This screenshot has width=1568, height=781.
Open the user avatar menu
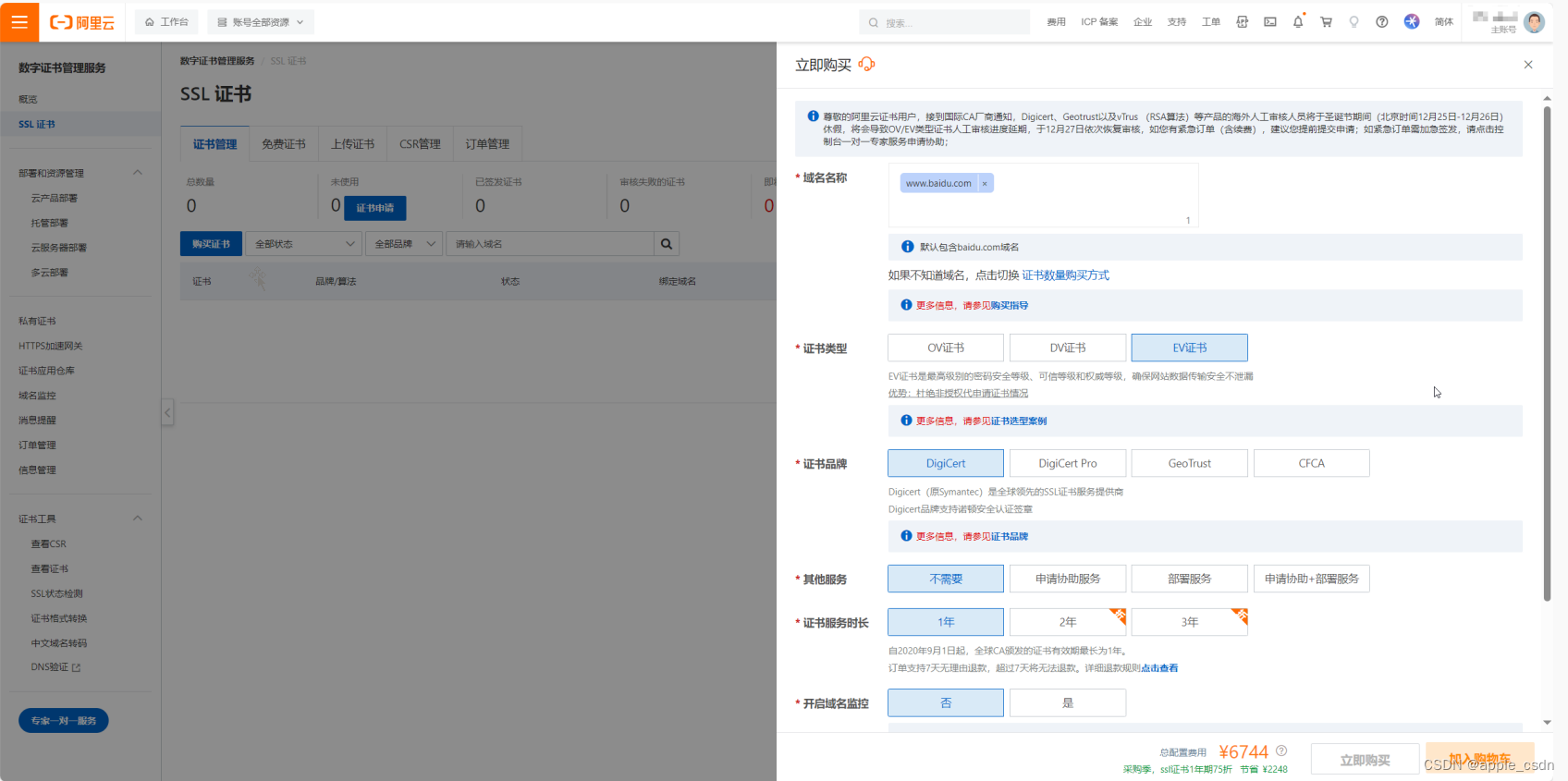(x=1535, y=22)
